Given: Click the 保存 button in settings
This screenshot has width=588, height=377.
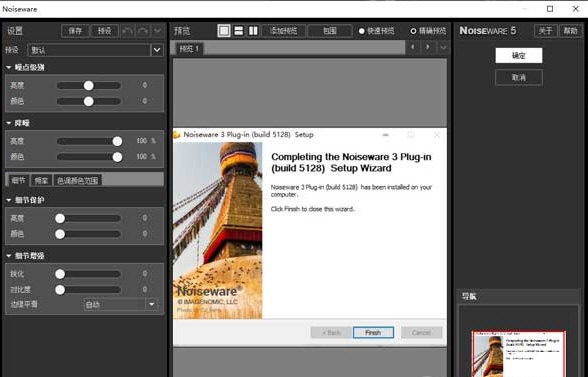Looking at the screenshot, I should click(x=75, y=30).
